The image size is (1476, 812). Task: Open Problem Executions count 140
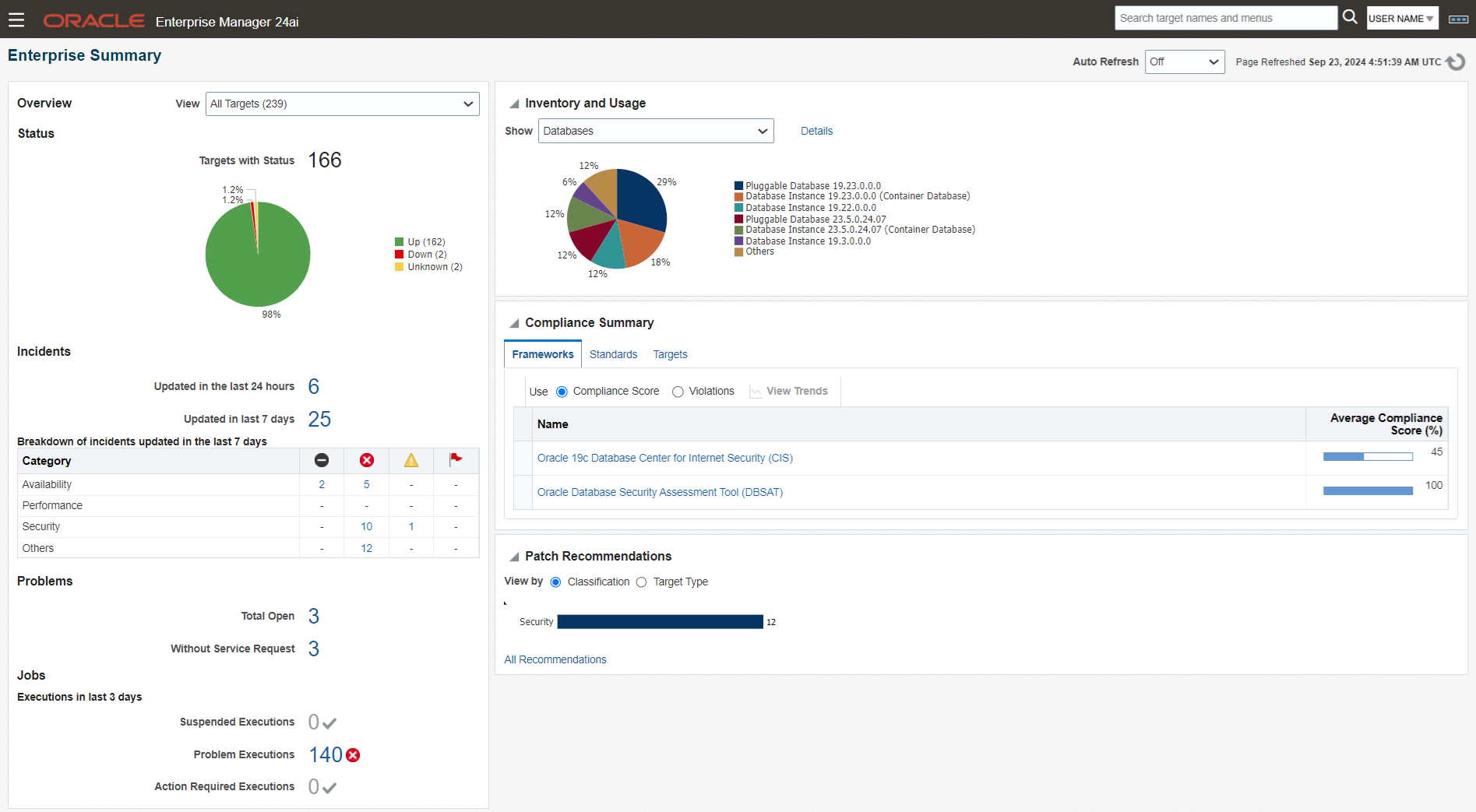326,754
